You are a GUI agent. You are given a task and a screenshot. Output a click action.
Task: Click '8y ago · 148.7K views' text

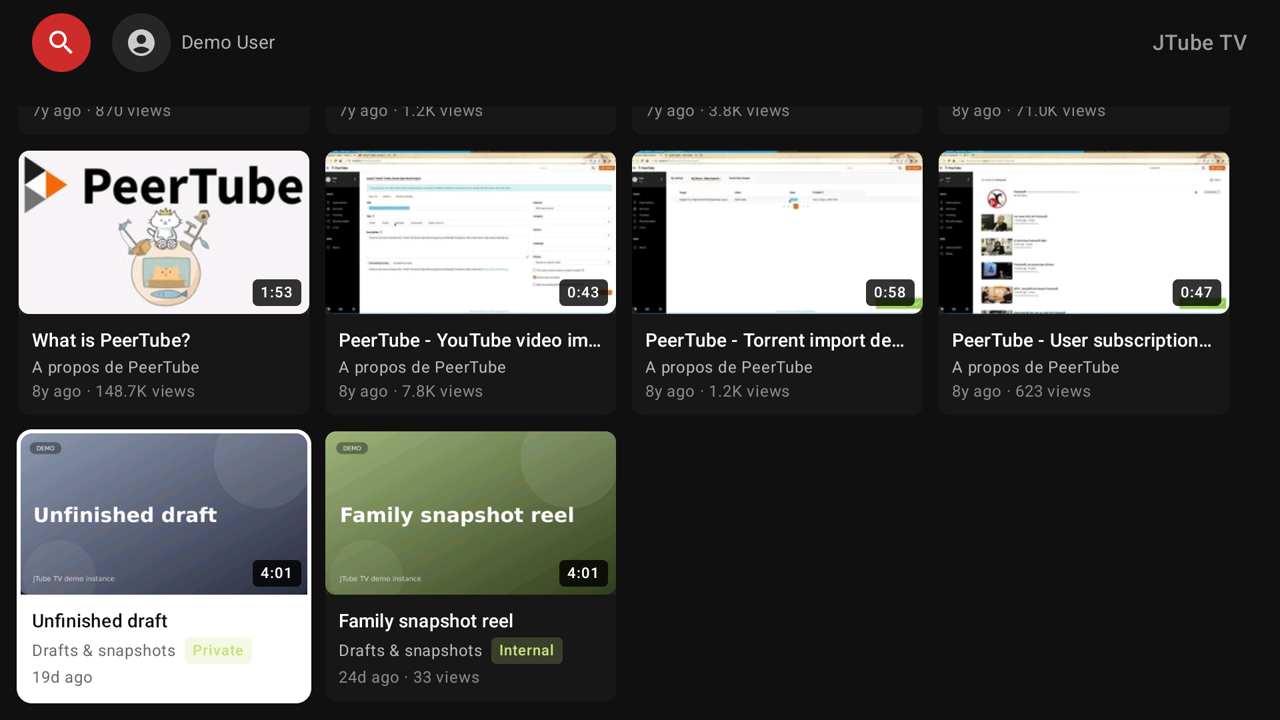coord(113,391)
